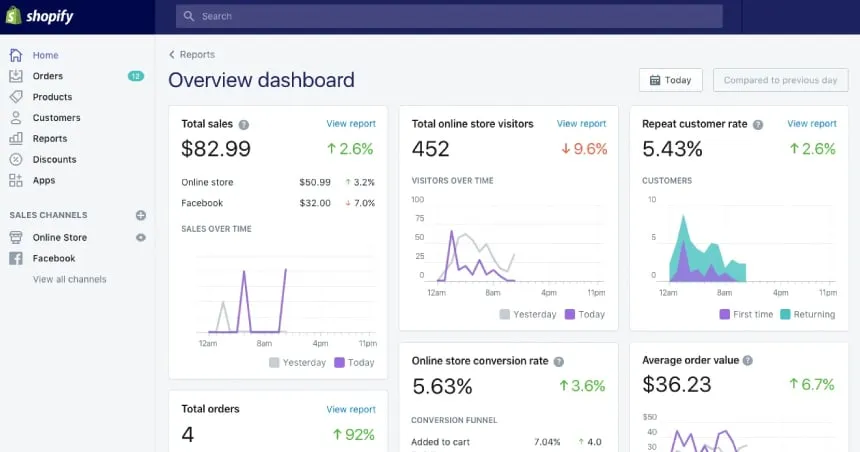
Task: Add a sales channel with the plus icon
Action: (x=141, y=215)
